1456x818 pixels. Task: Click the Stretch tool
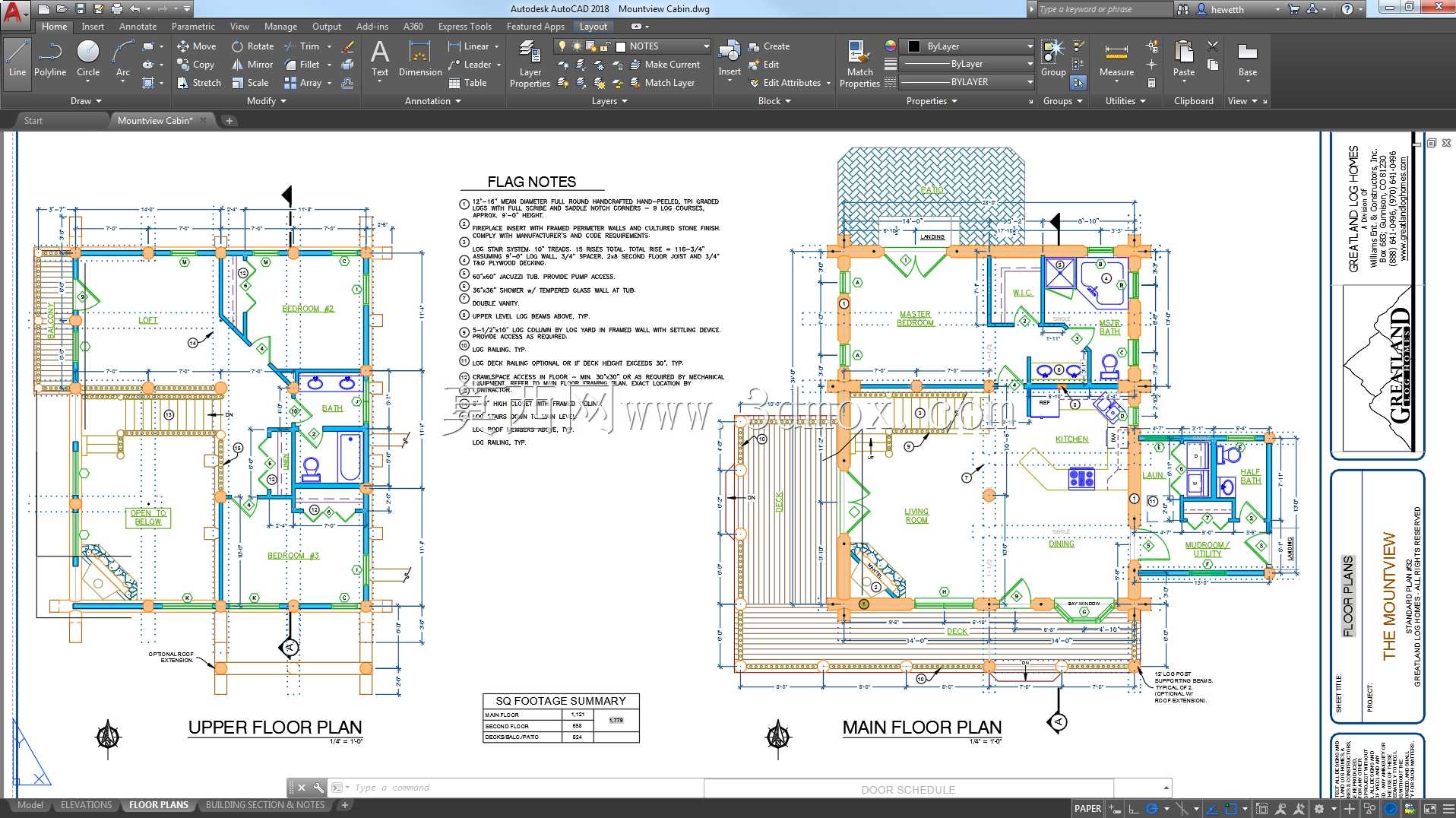(x=199, y=83)
